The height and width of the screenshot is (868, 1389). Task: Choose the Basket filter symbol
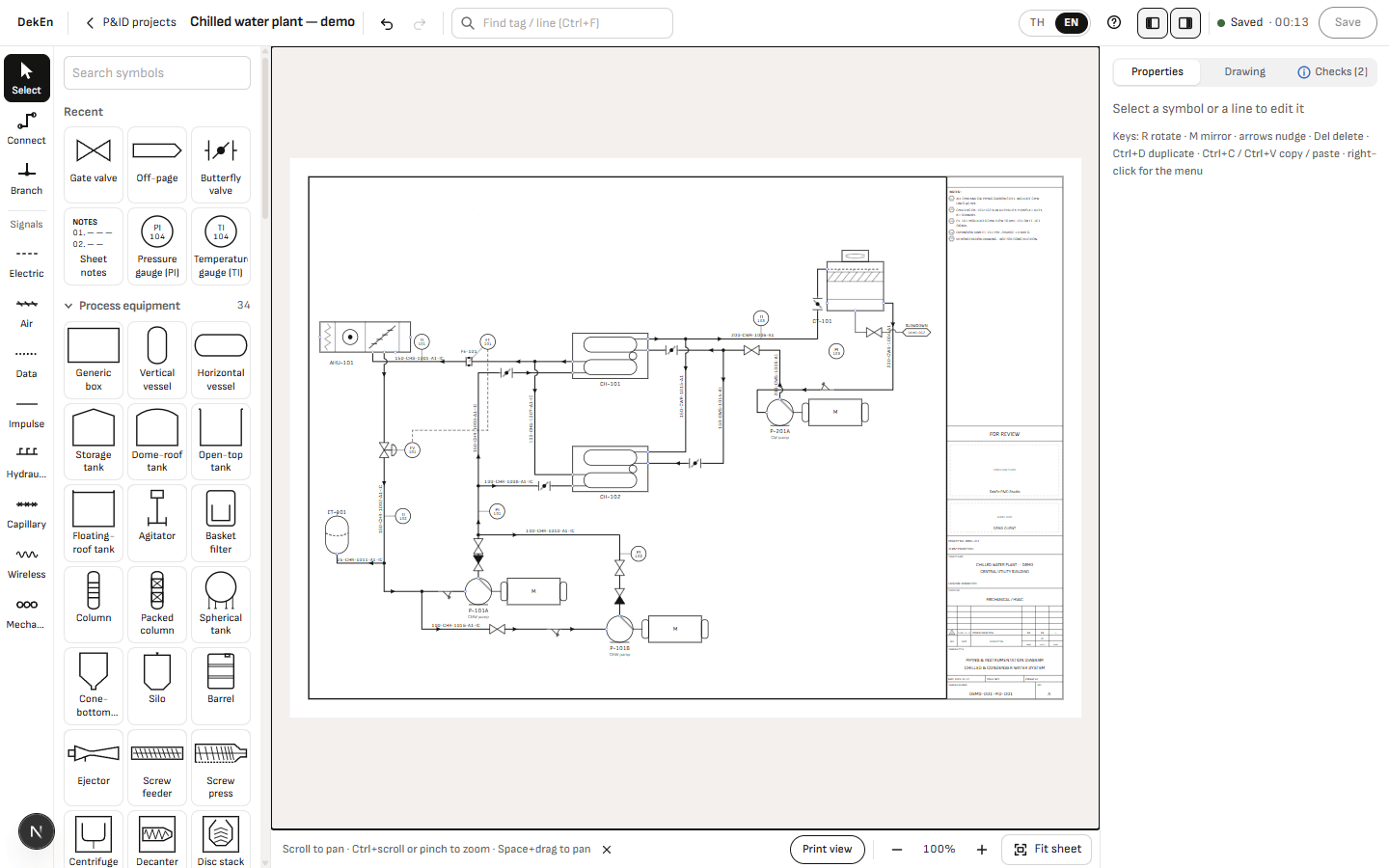coord(221,521)
